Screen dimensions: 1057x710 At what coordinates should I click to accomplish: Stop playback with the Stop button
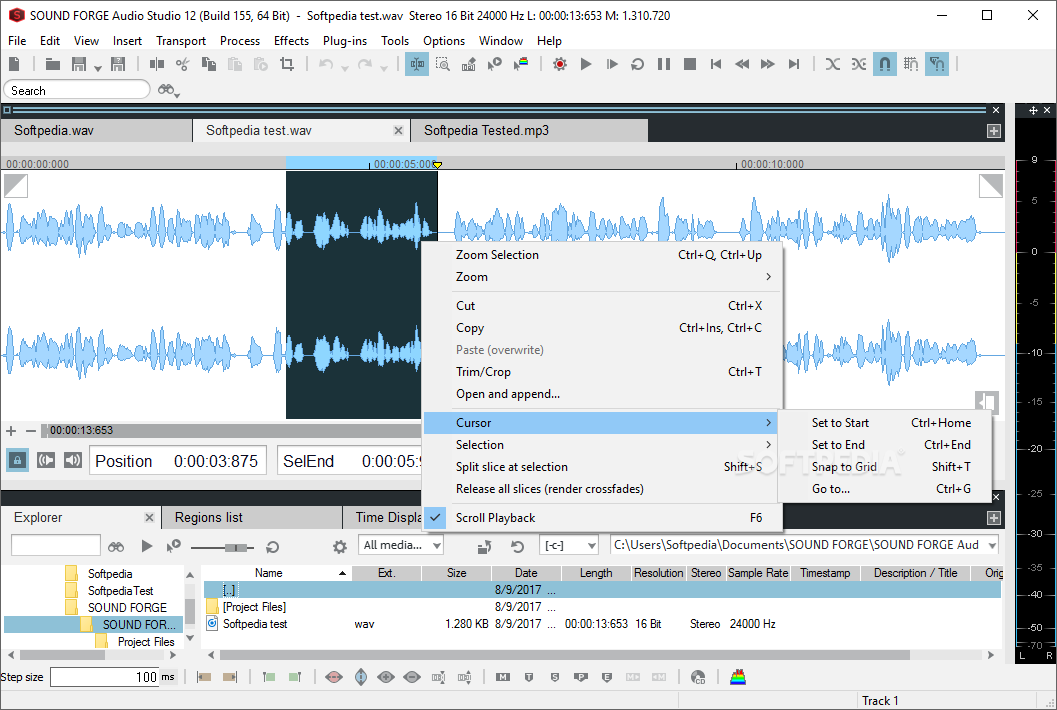[x=690, y=64]
